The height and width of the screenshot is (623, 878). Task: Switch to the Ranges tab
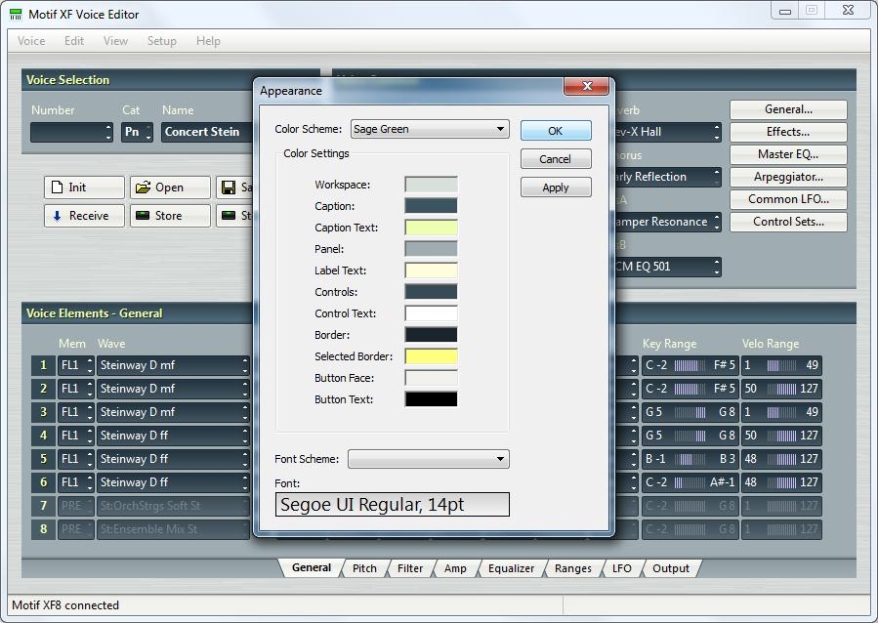tap(573, 568)
